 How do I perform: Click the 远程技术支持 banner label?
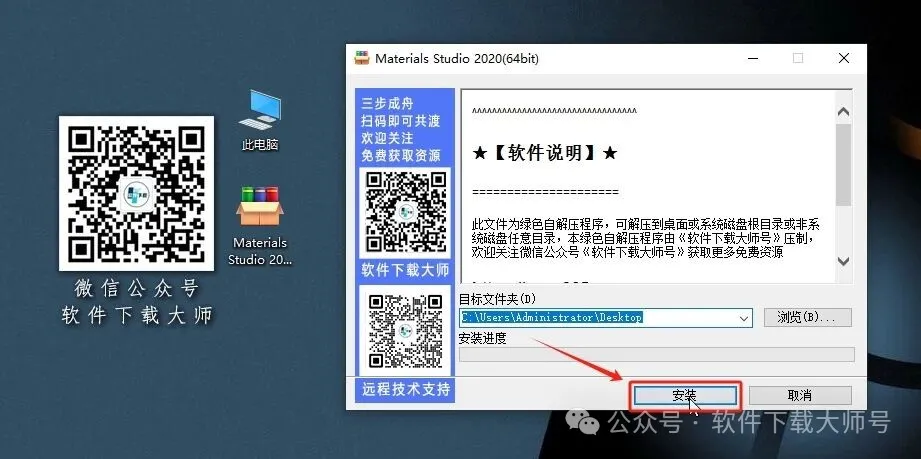coord(406,388)
